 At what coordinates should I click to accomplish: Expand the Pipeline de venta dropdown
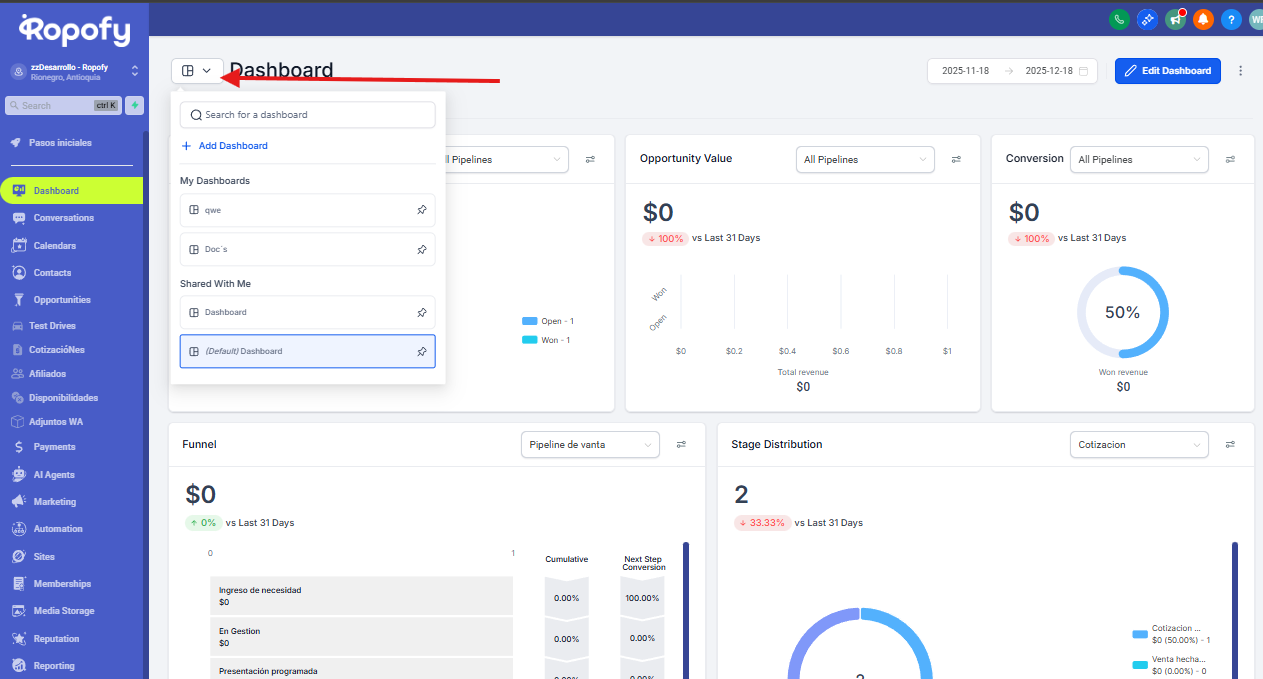click(x=590, y=445)
